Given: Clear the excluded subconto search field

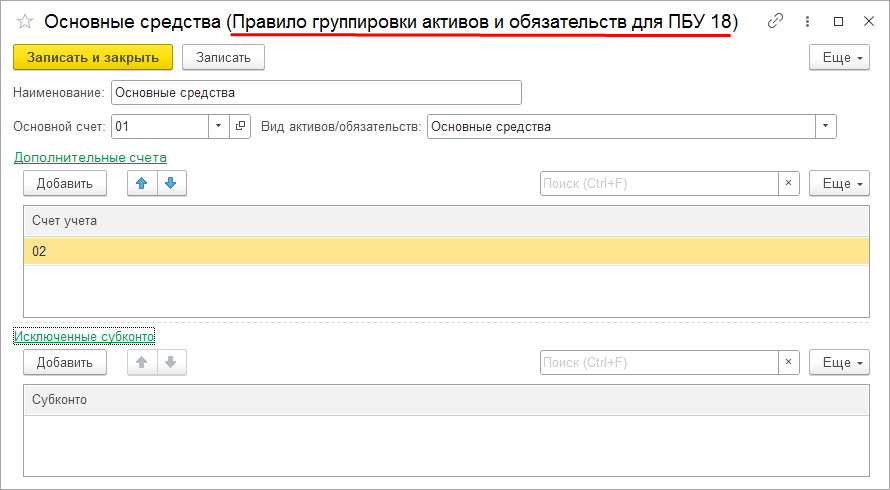Looking at the screenshot, I should (x=789, y=362).
